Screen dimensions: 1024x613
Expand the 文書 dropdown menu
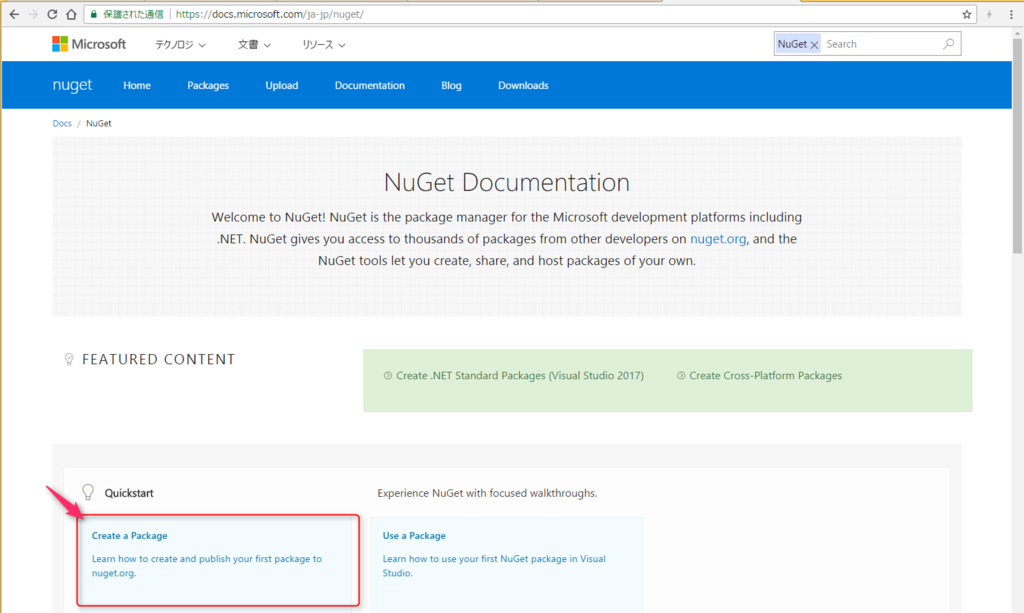pyautogui.click(x=254, y=45)
